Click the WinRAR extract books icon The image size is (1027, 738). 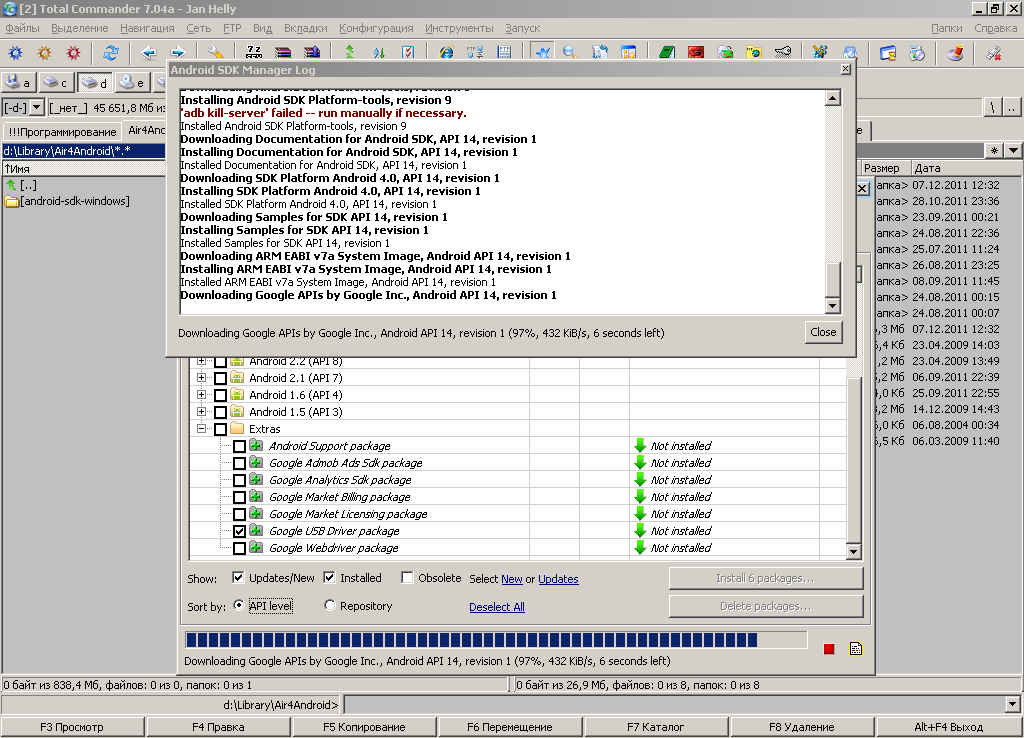tap(312, 52)
